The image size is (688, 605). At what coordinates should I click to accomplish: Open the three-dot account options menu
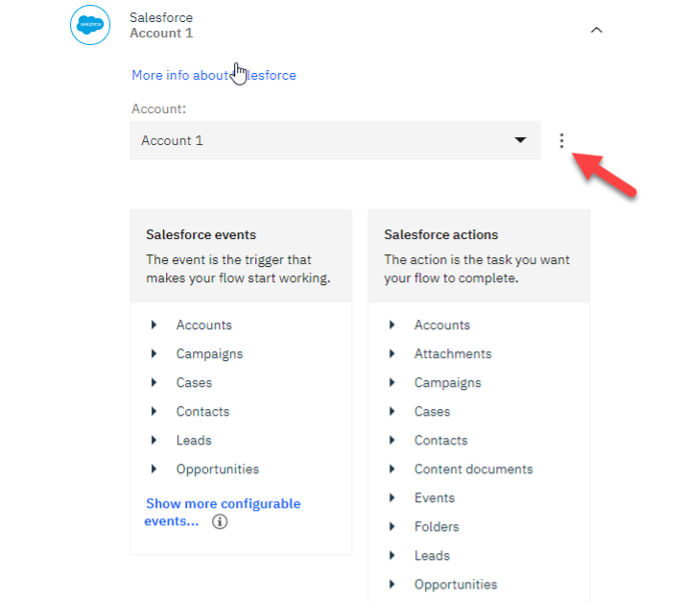pos(561,141)
